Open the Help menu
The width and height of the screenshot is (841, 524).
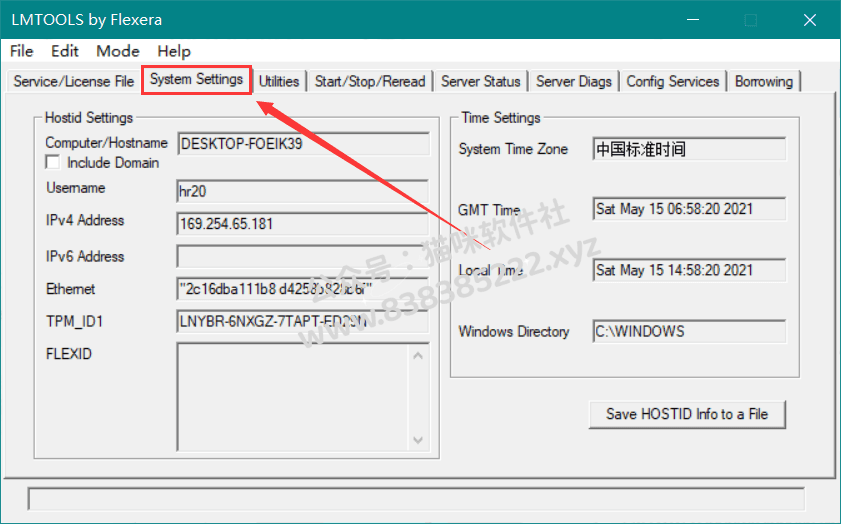(x=174, y=51)
